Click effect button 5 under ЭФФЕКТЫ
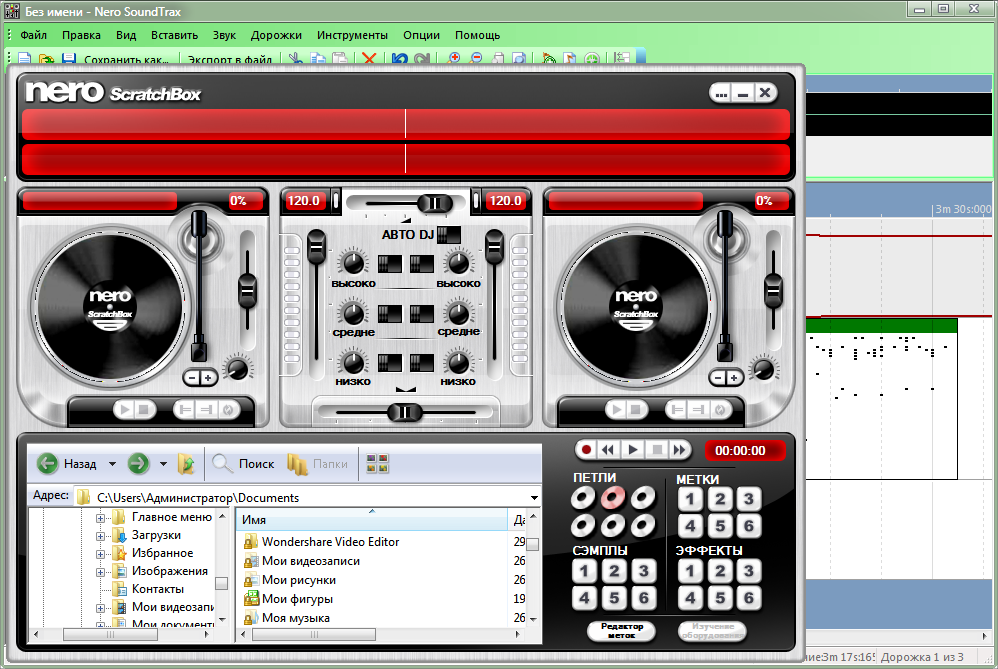 [720, 598]
